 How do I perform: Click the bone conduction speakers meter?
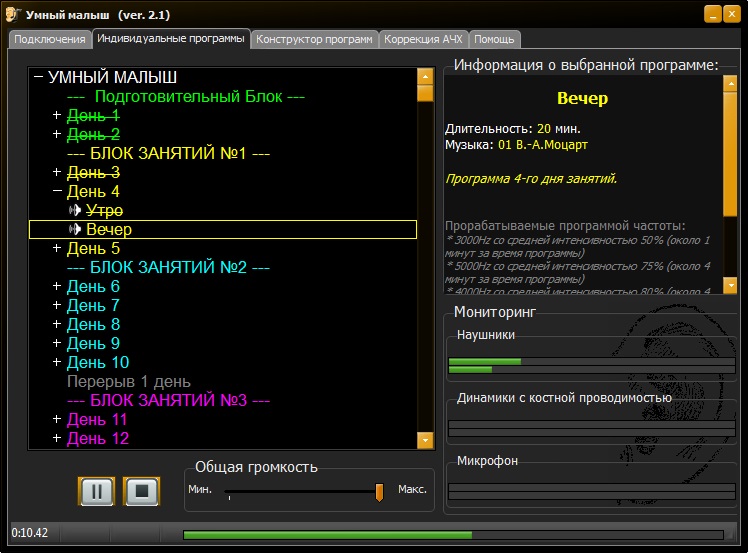click(592, 428)
